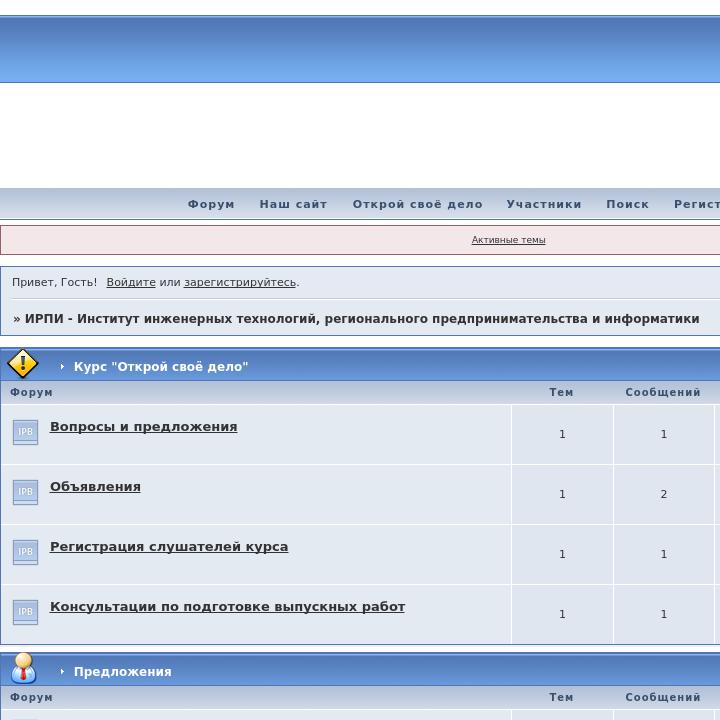The image size is (720, 720).
Task: Open the Активные темы link
Action: (x=508, y=240)
